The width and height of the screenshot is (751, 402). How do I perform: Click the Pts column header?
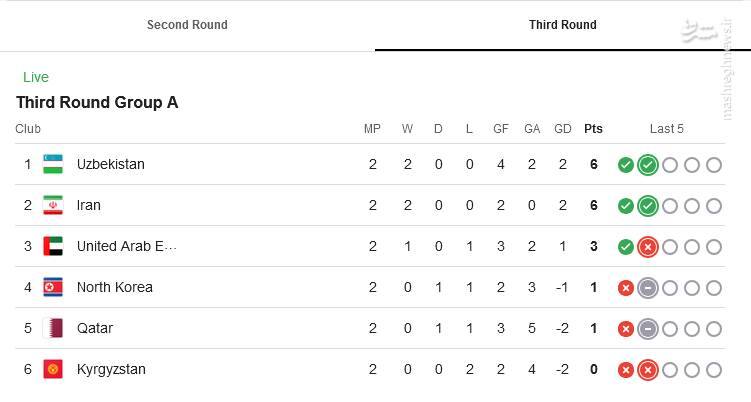click(593, 129)
